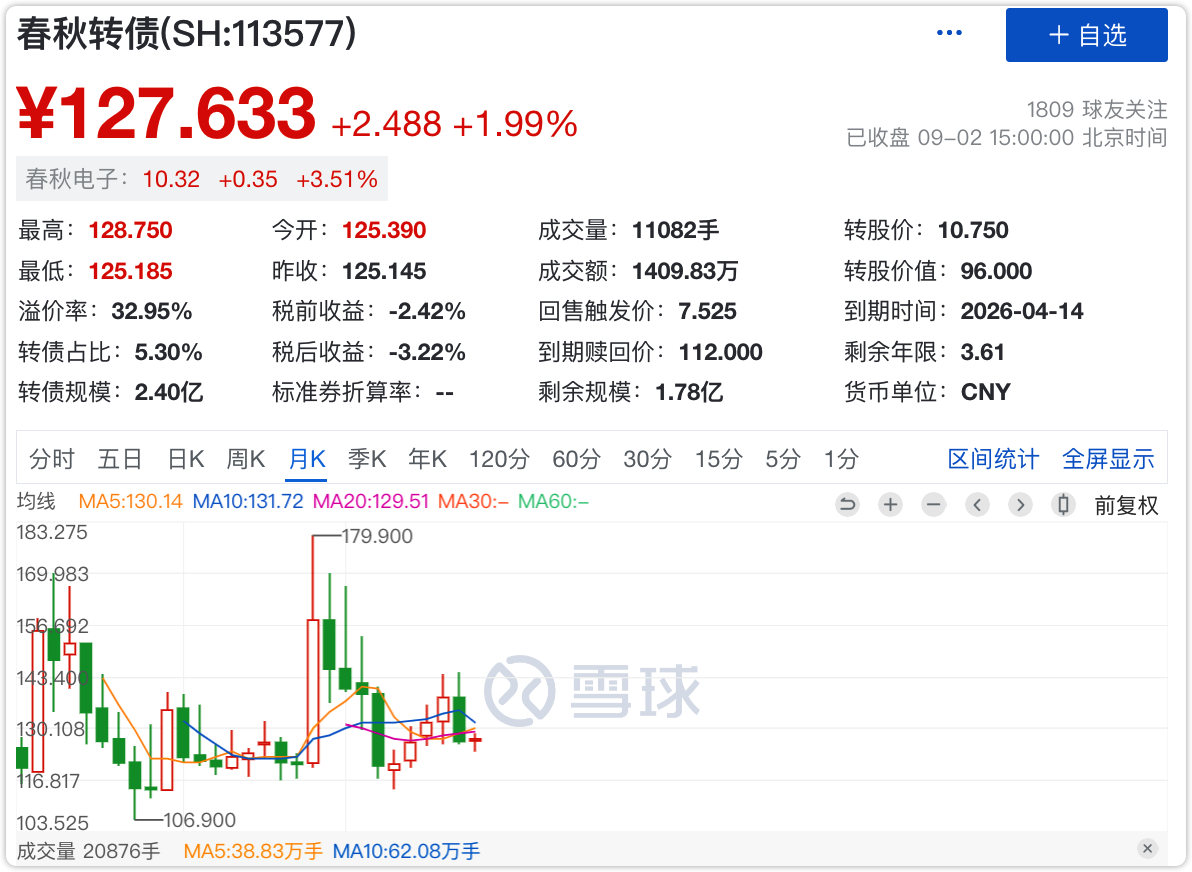
Task: Click the 成交额 value 1409.83万
Action: (x=685, y=271)
